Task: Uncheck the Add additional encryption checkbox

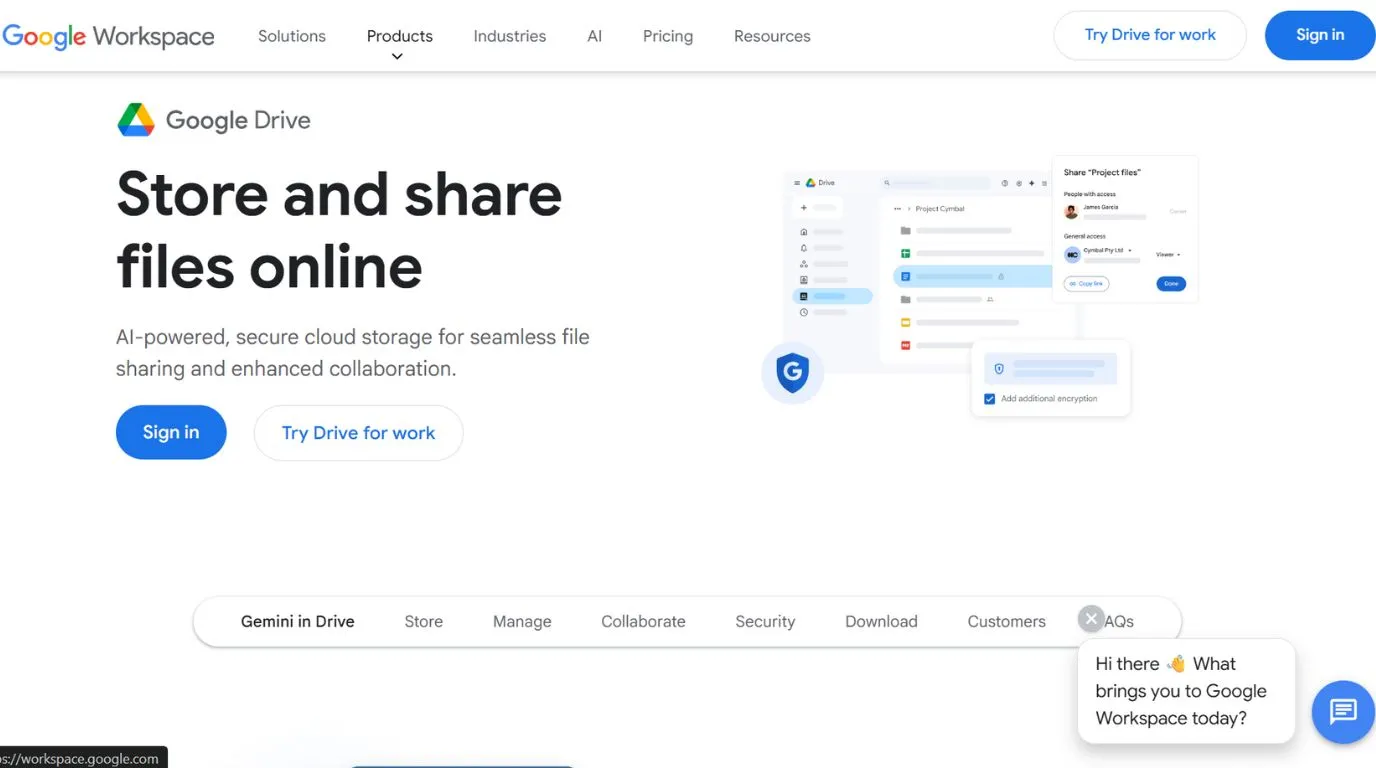Action: click(x=989, y=397)
